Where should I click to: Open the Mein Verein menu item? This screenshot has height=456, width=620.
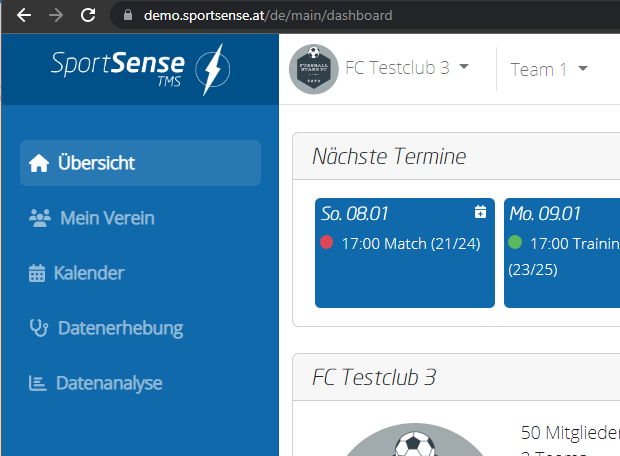tap(107, 218)
